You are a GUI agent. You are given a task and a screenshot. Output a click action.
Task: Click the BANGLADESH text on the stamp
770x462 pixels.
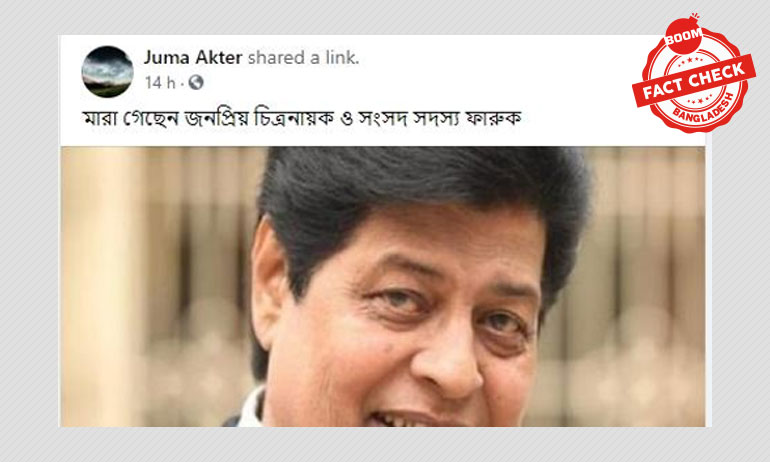coord(704,111)
